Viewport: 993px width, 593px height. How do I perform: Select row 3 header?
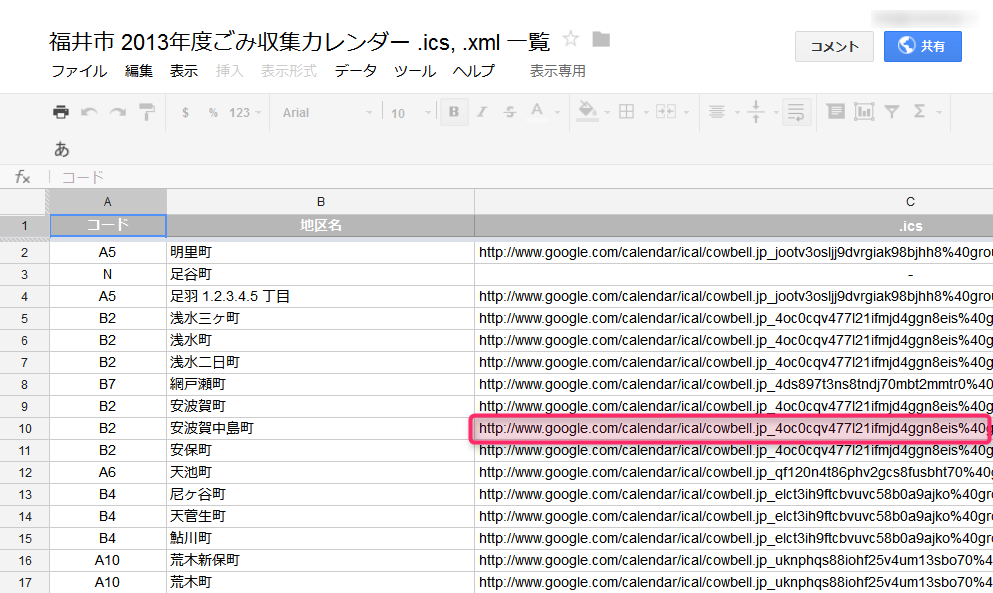pos(25,275)
